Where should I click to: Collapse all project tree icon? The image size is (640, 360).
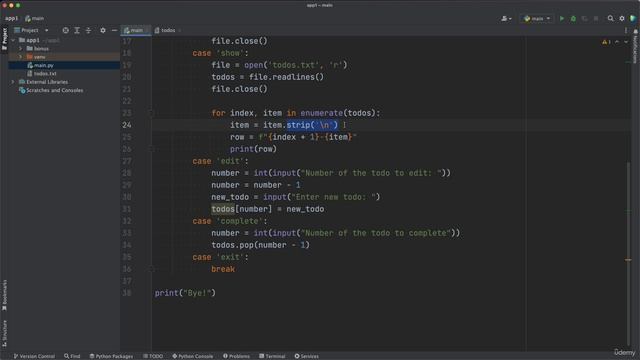point(88,30)
